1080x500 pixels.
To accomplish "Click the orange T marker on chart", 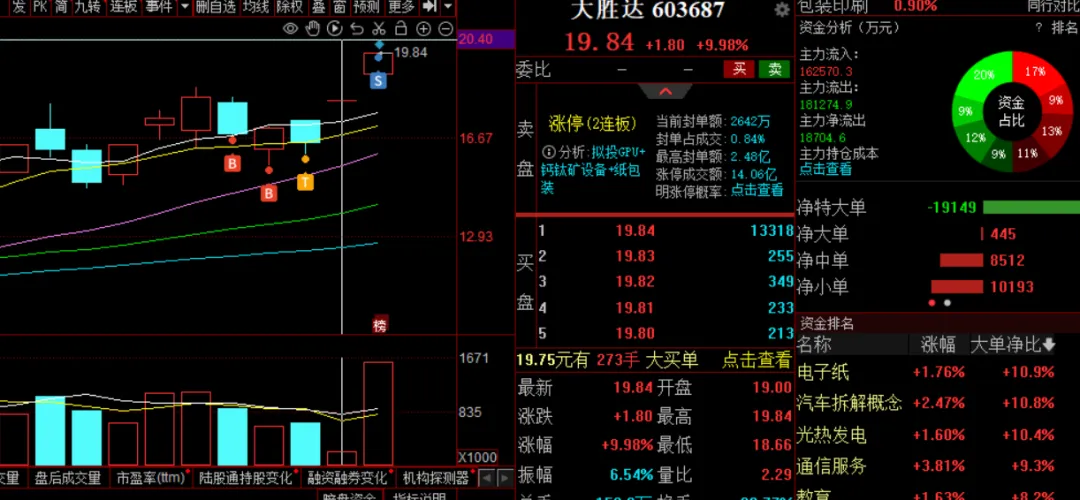I will click(305, 182).
